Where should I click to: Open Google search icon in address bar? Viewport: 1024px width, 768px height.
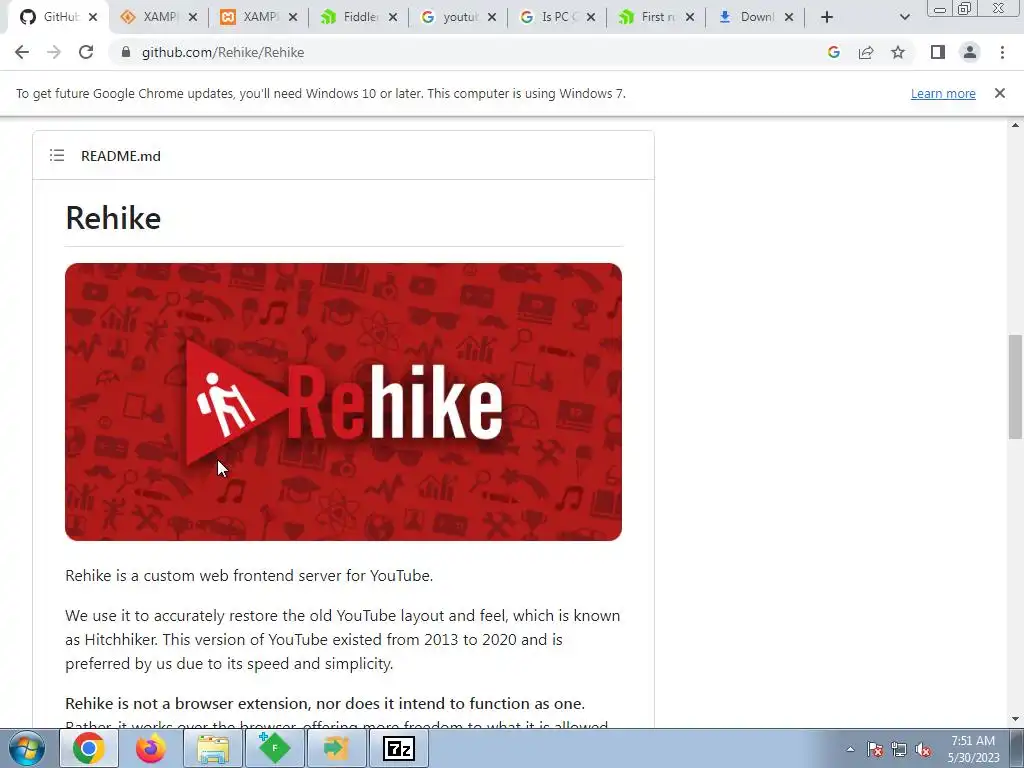pos(833,52)
